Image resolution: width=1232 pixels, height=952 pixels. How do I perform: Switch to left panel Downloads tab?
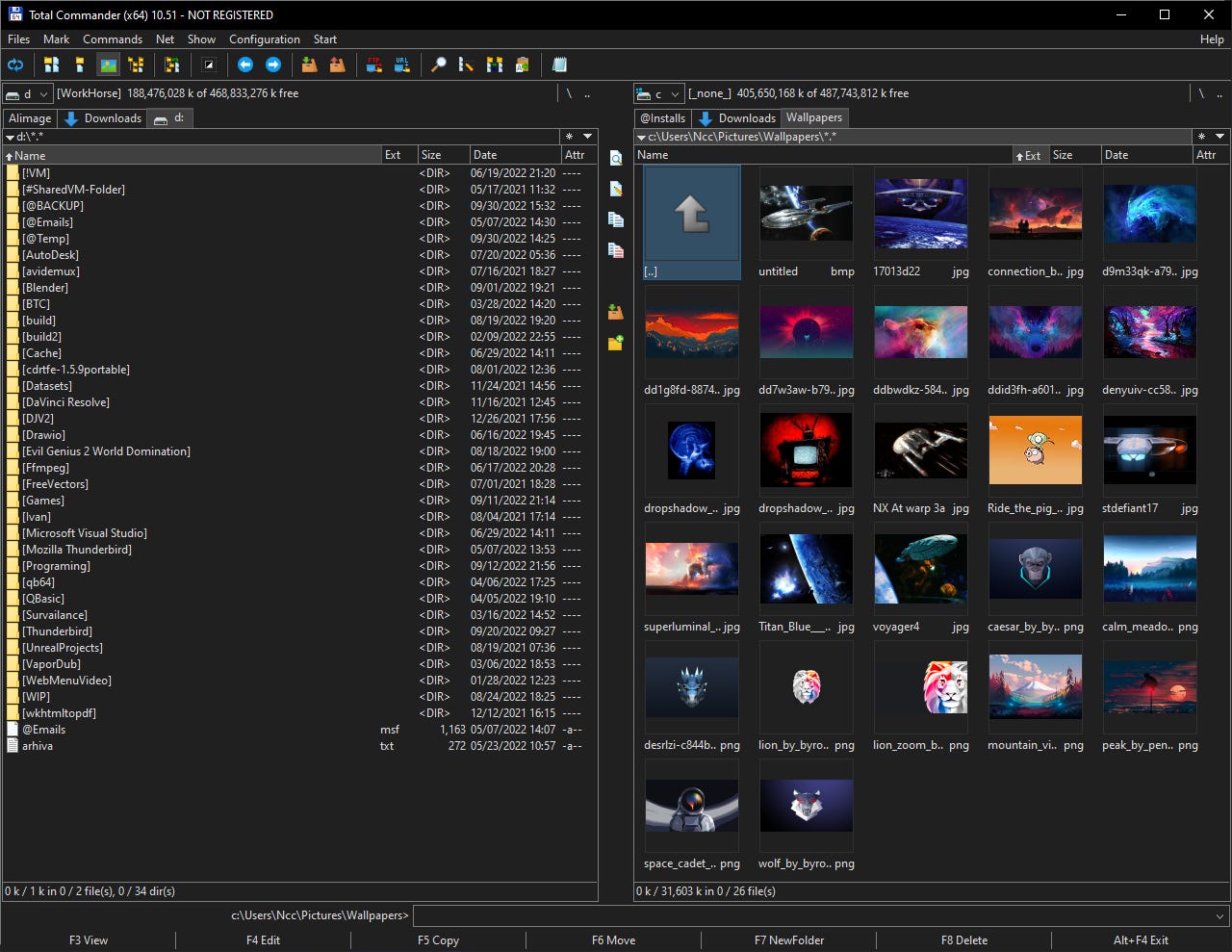pyautogui.click(x=103, y=118)
